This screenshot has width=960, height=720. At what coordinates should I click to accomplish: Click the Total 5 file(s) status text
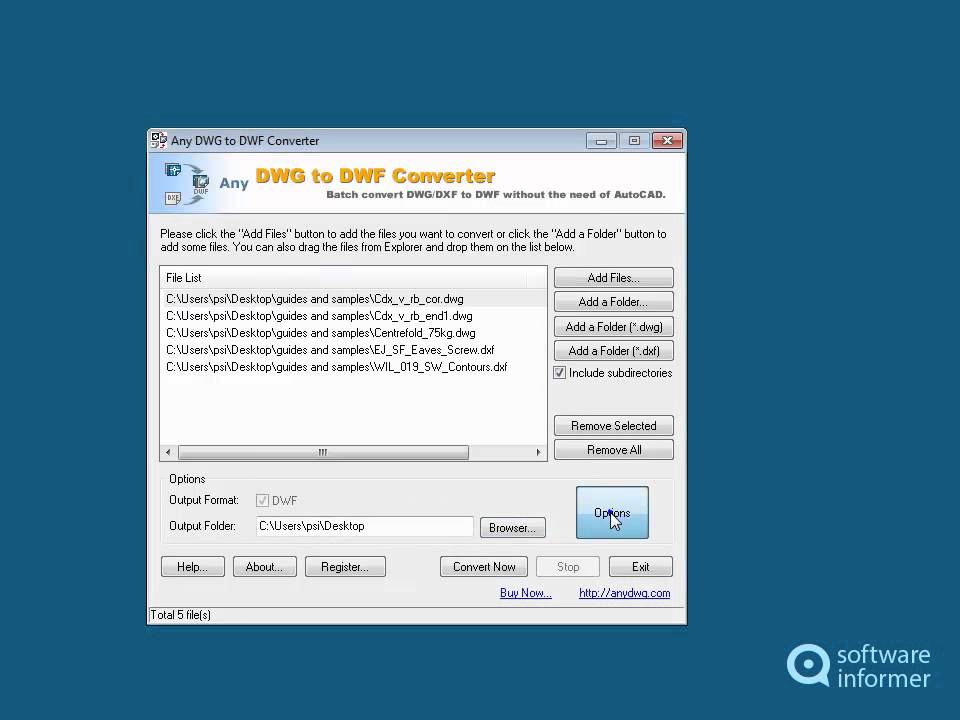[x=181, y=615]
